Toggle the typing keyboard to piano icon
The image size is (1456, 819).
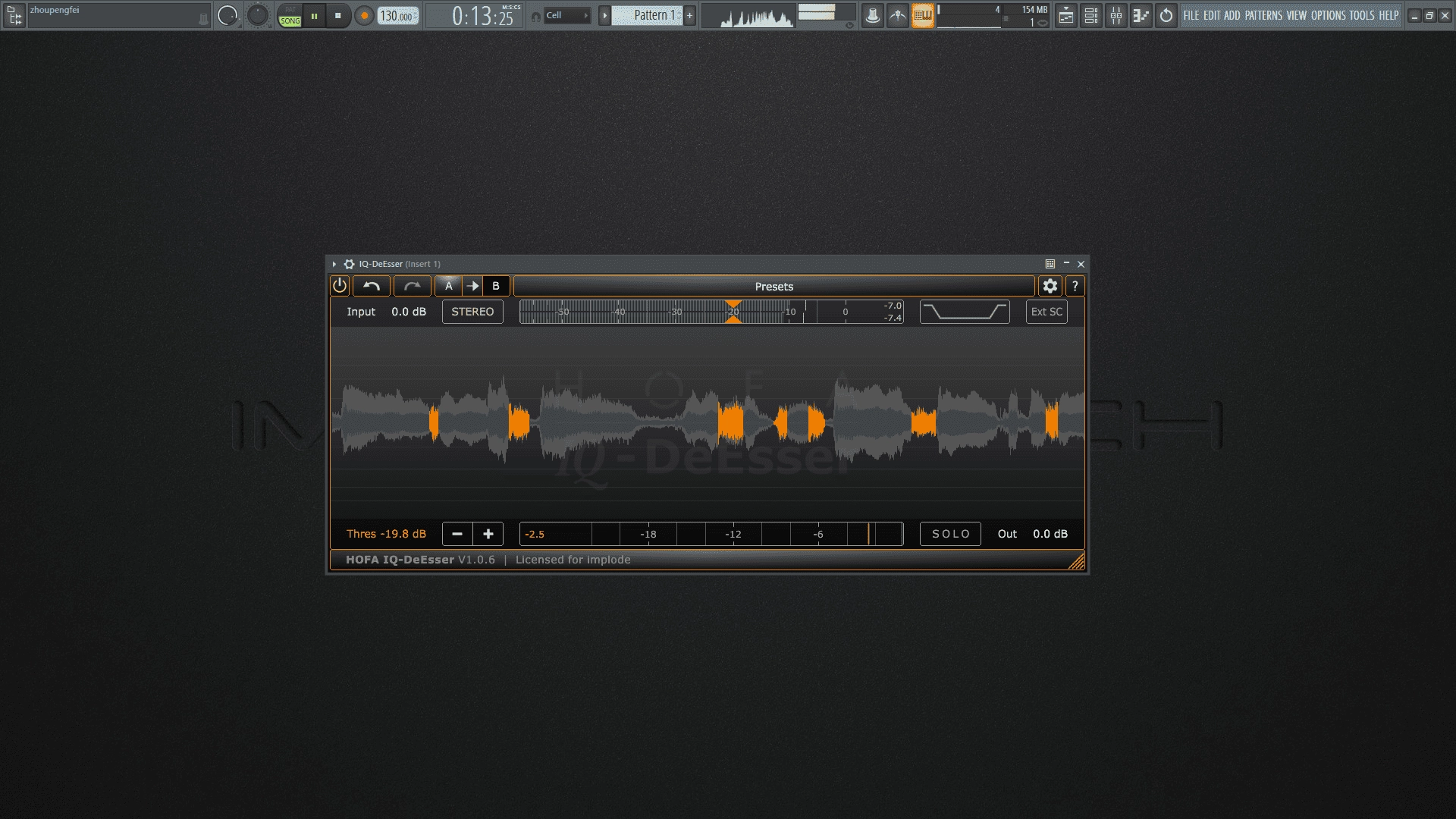922,15
